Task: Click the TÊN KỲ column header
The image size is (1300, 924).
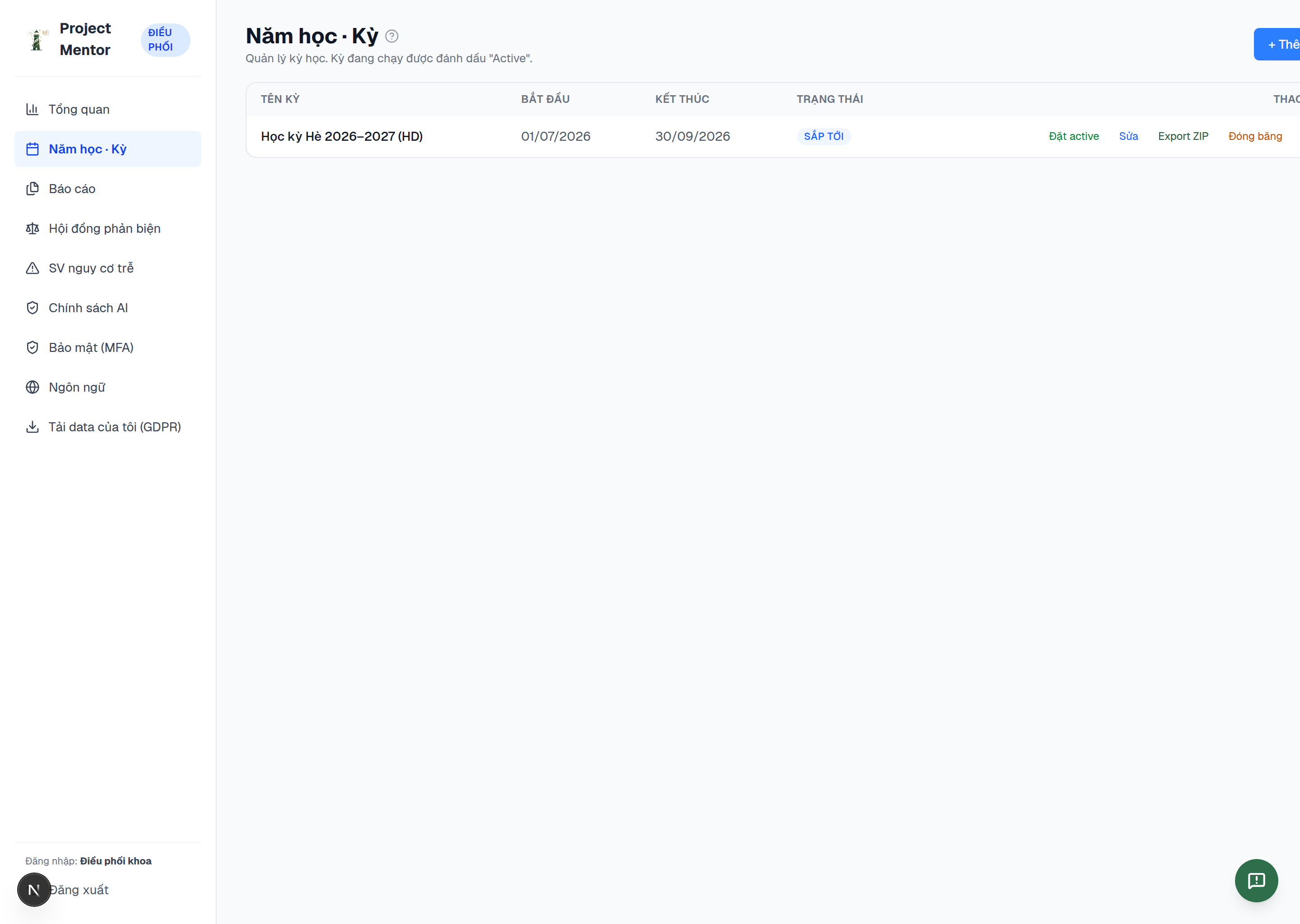Action: pos(280,99)
